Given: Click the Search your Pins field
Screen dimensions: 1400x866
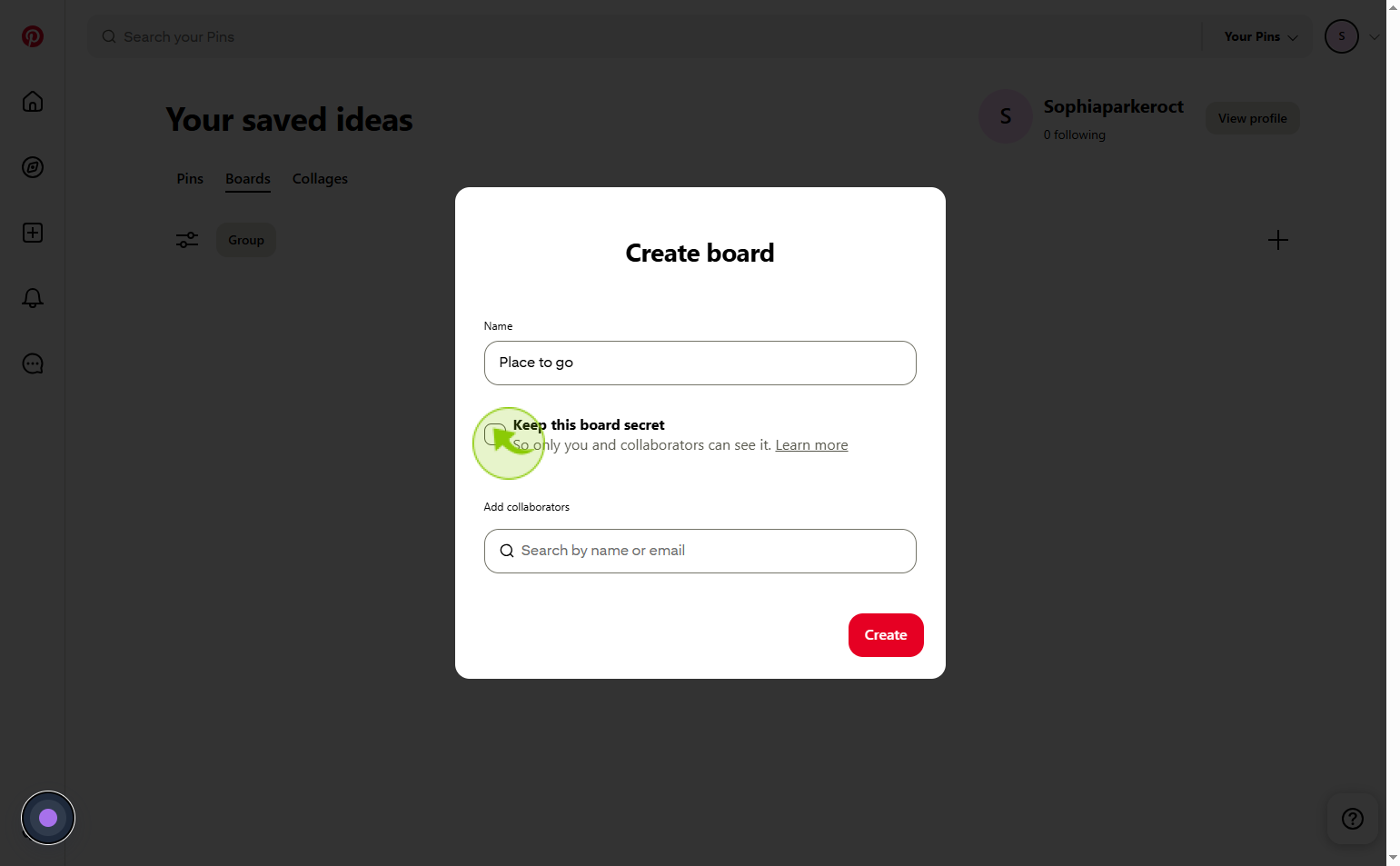Looking at the screenshot, I should [645, 36].
